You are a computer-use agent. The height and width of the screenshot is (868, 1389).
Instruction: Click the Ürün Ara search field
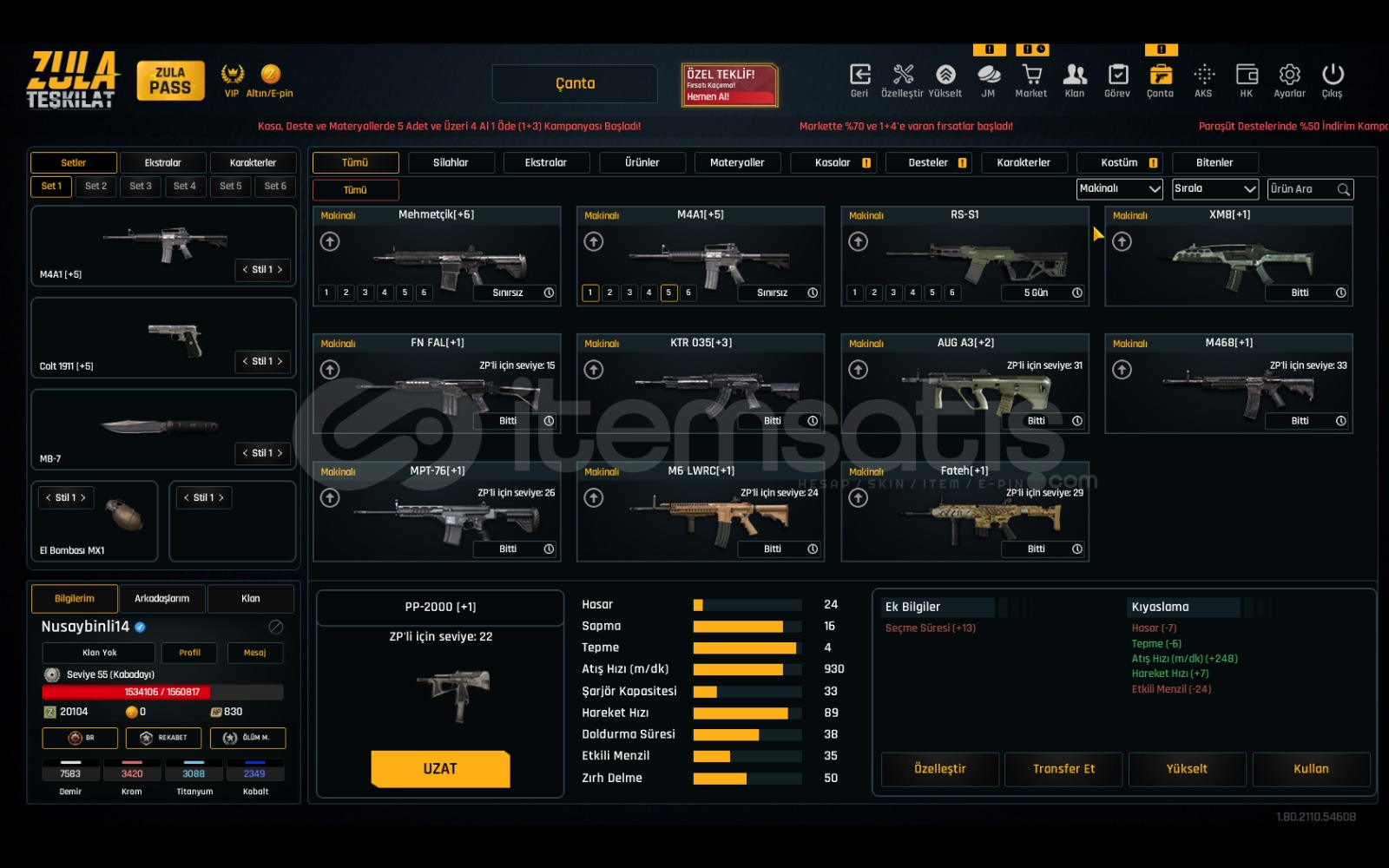[x=1310, y=189]
